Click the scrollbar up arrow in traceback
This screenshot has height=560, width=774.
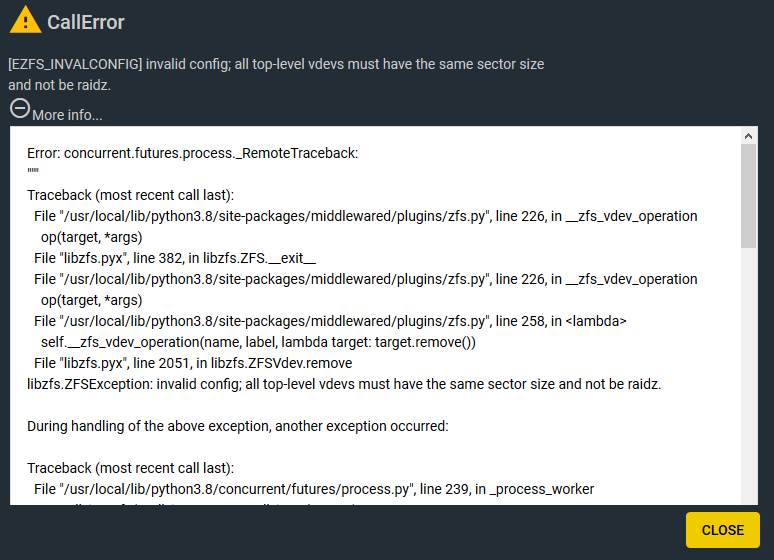click(748, 136)
